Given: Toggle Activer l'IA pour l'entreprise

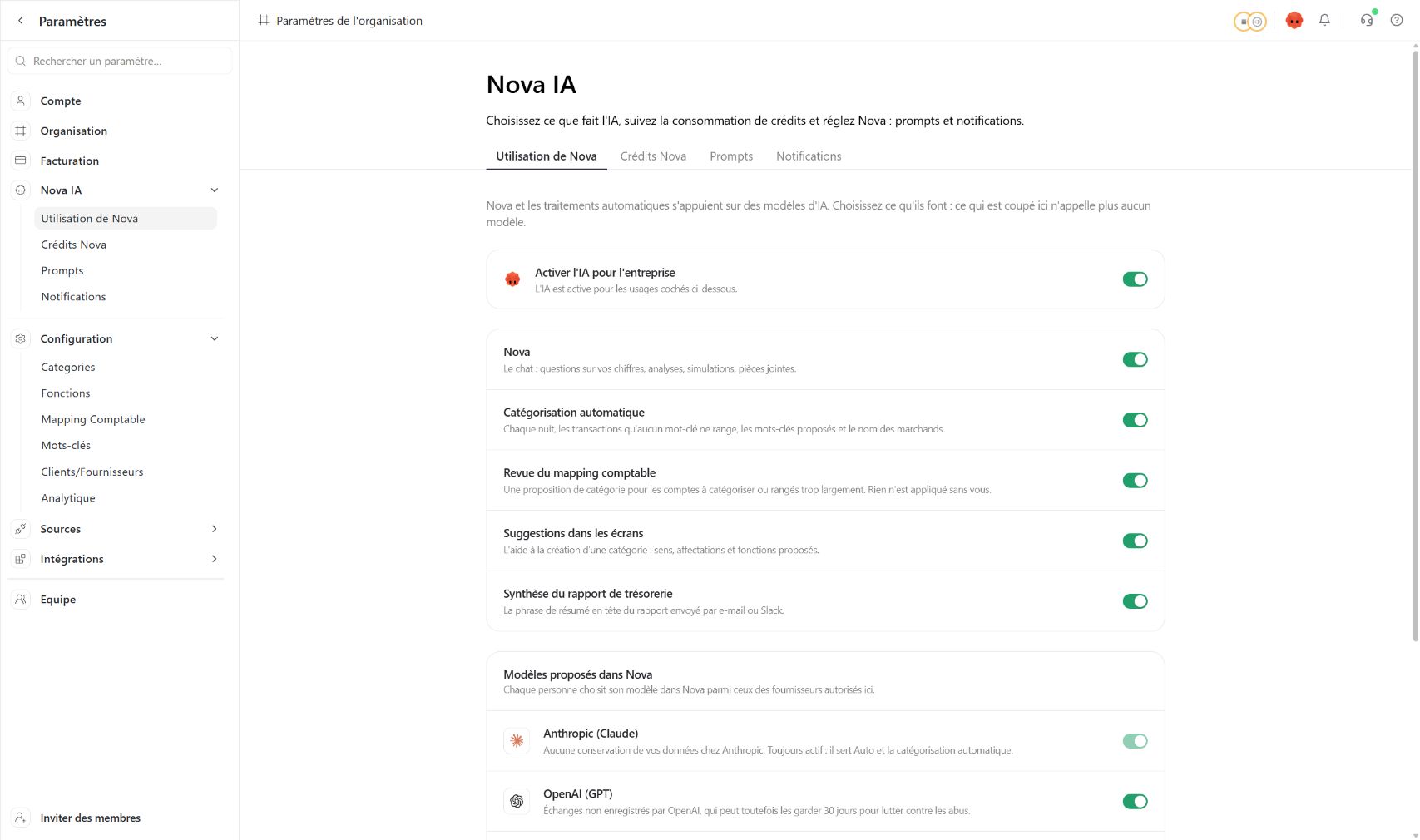Looking at the screenshot, I should [1135, 279].
